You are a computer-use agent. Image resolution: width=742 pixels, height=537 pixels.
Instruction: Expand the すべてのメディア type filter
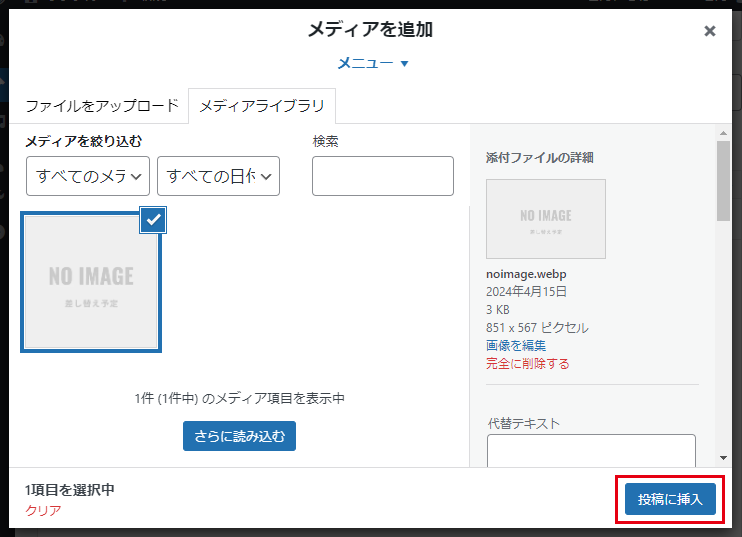click(x=88, y=176)
